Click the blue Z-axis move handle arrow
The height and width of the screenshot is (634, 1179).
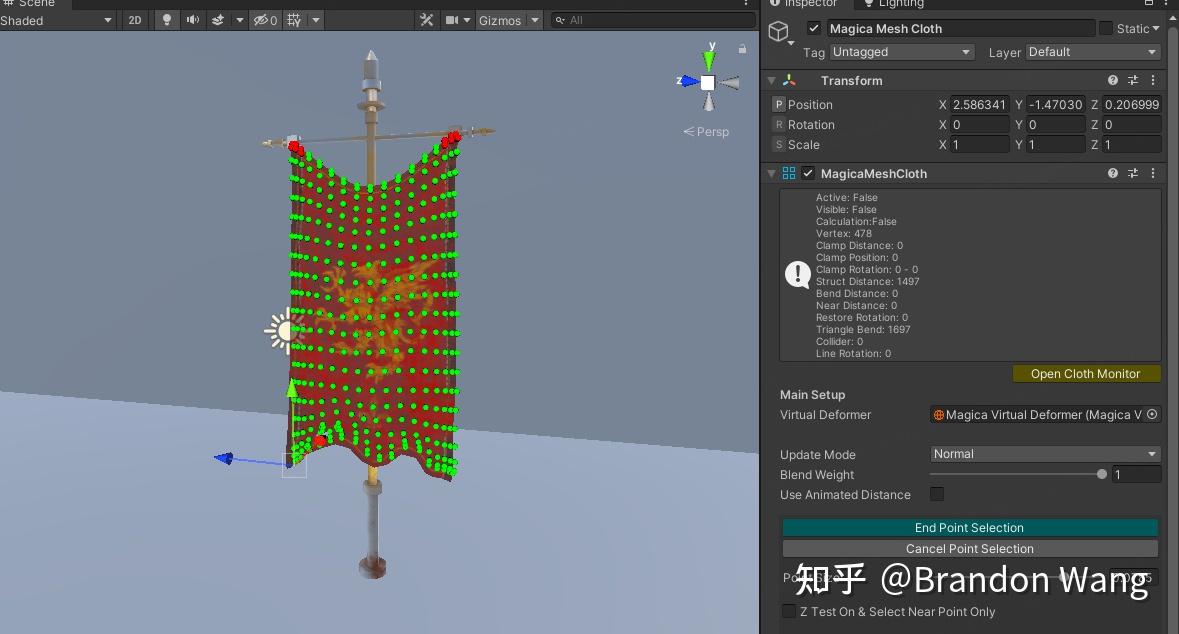pyautogui.click(x=224, y=458)
